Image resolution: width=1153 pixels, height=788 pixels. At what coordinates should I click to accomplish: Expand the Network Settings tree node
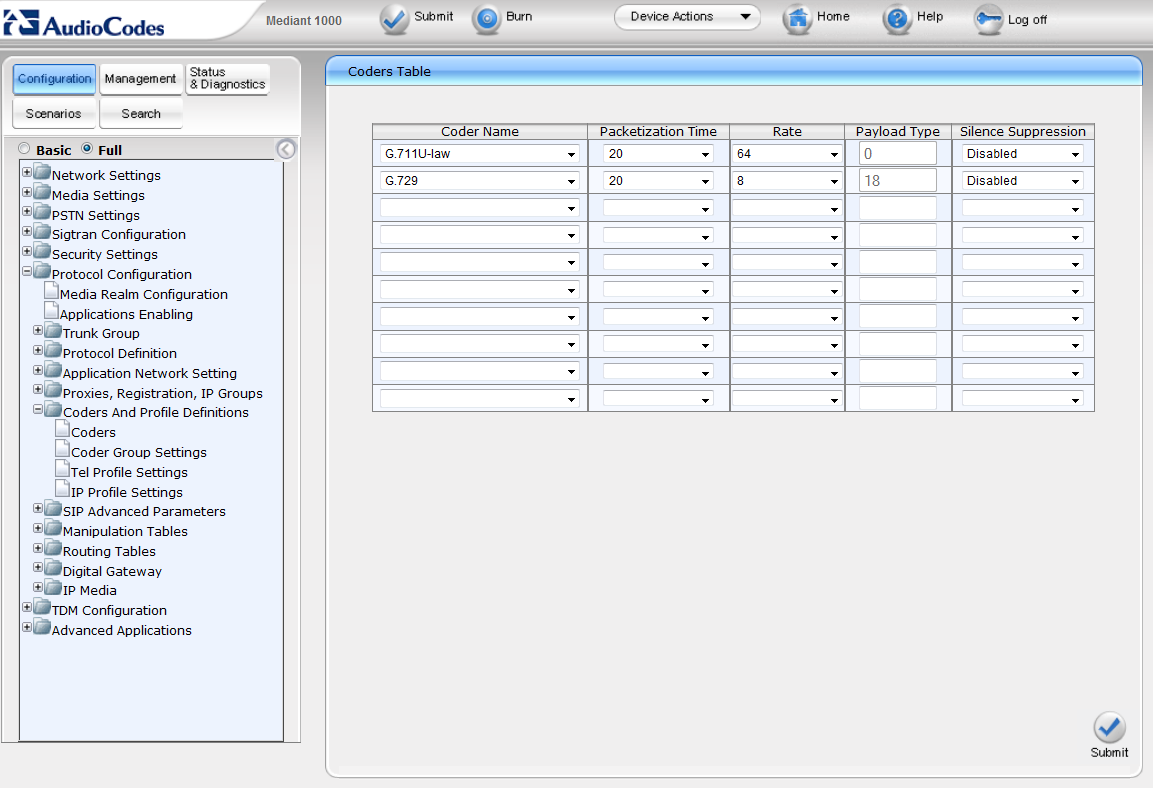(x=27, y=173)
